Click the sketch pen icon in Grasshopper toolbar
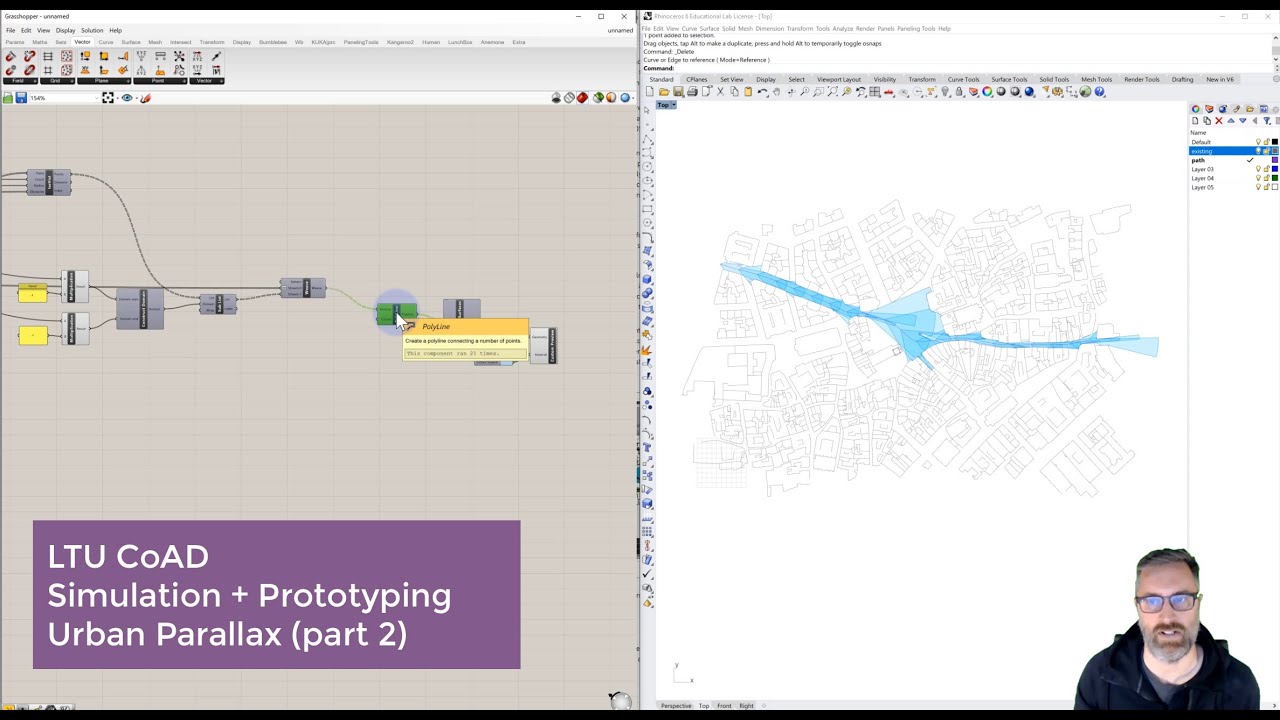The height and width of the screenshot is (720, 1280). tap(146, 98)
